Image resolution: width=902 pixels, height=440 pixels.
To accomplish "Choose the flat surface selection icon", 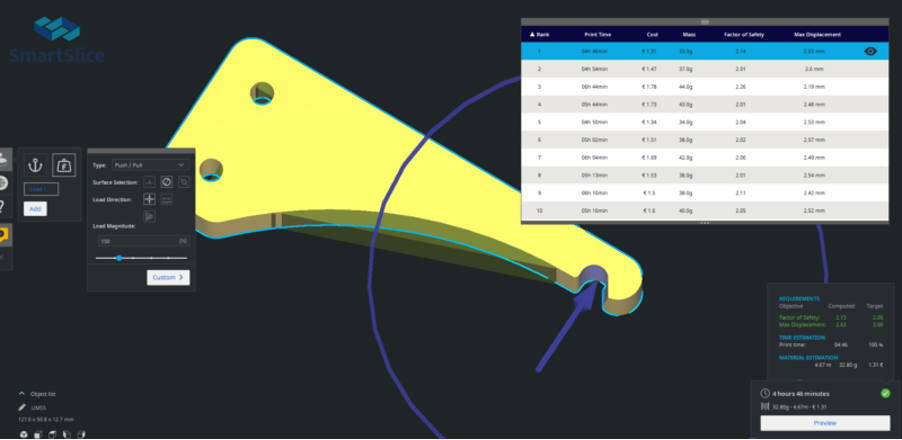I will 149,183.
